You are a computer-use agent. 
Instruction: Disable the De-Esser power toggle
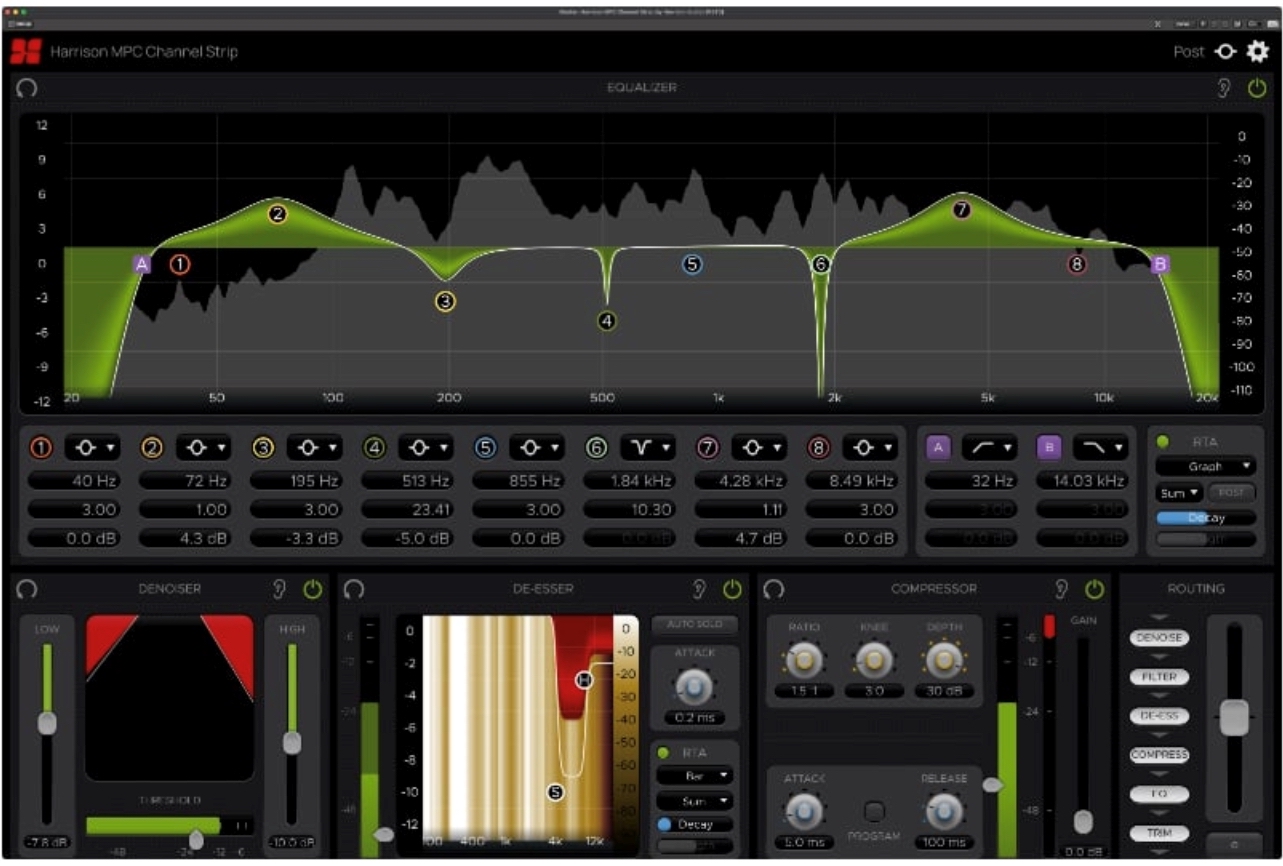734,589
